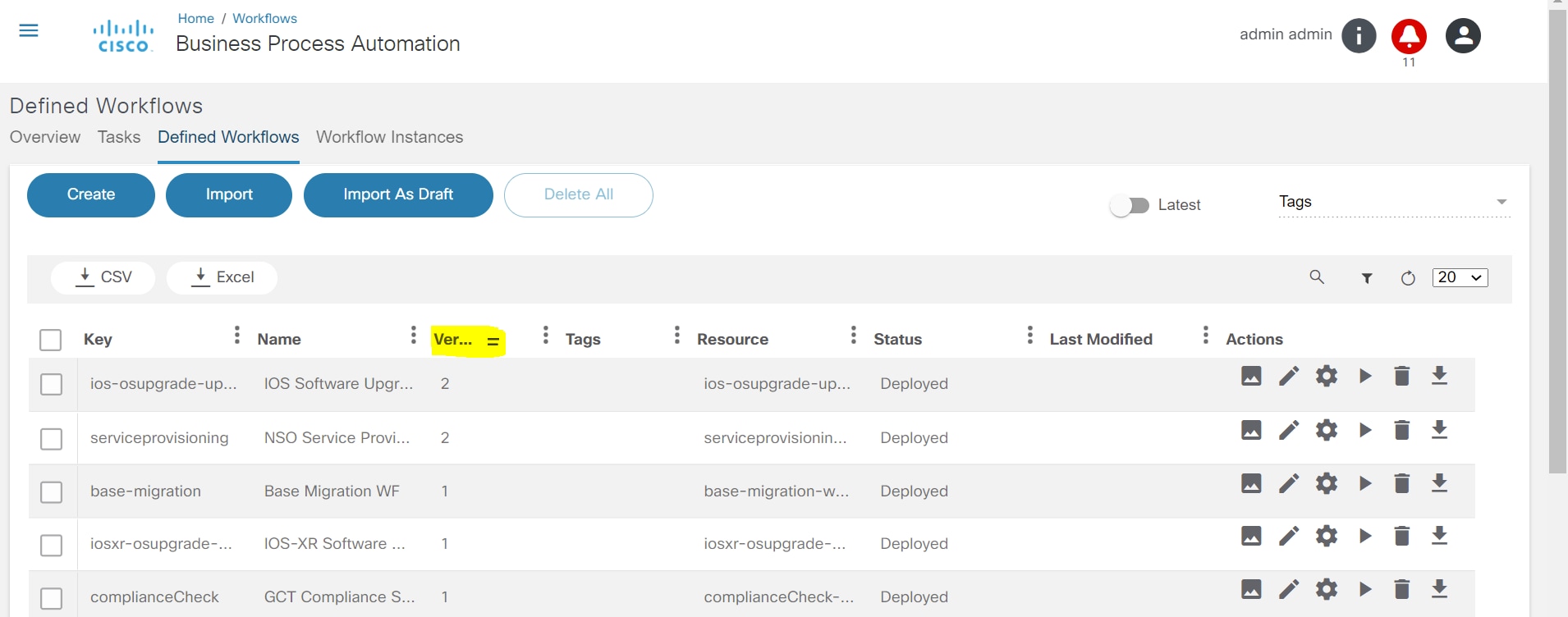Screen dimensions: 1568x617
Task: Open the page size 20 dropdown
Action: coord(1460,277)
